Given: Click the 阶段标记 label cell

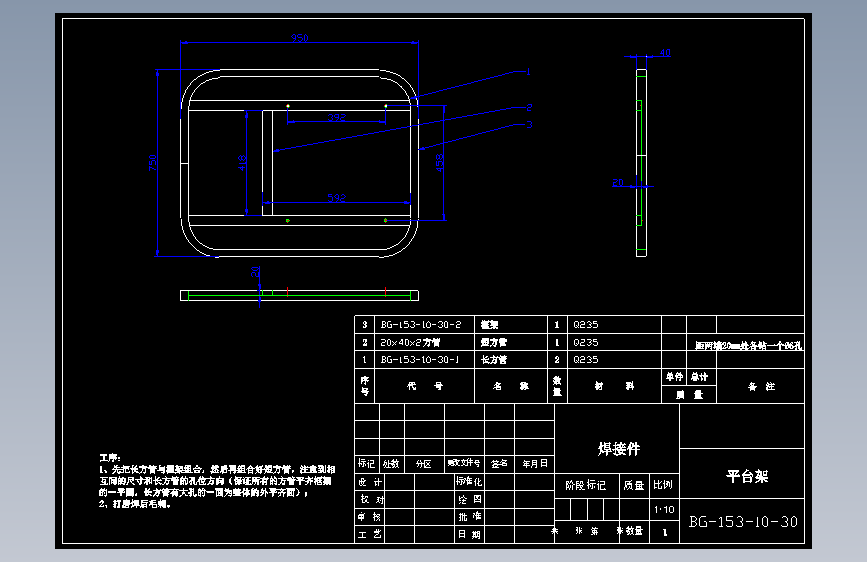Looking at the screenshot, I should (586, 486).
